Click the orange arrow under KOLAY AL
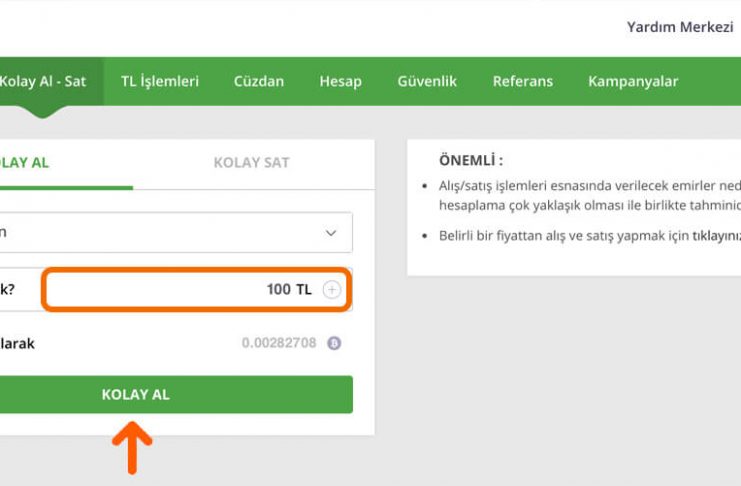Image resolution: width=741 pixels, height=486 pixels. pyautogui.click(x=132, y=448)
